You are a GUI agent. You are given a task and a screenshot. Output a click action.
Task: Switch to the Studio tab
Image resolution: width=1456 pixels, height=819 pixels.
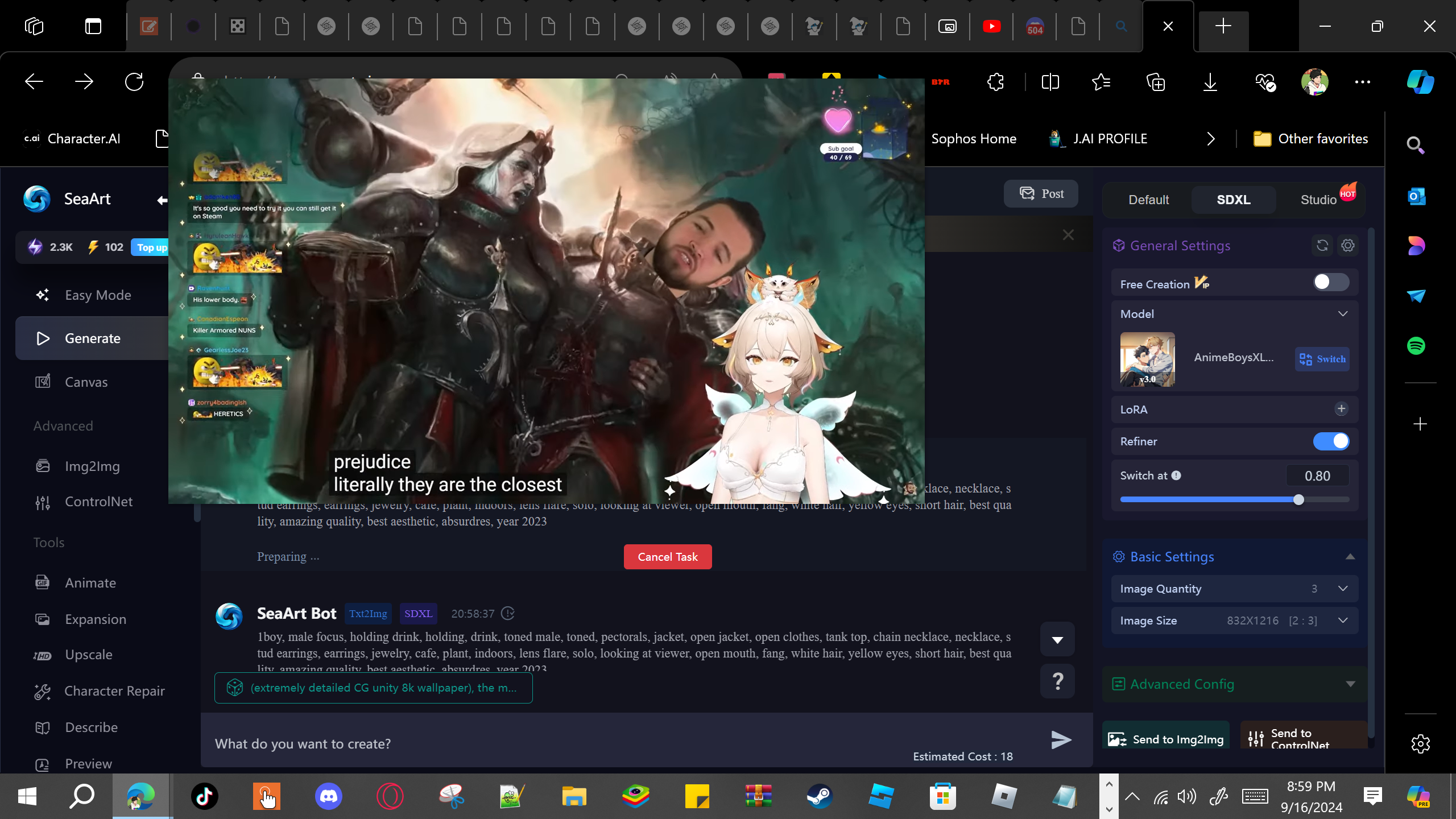[x=1319, y=200]
